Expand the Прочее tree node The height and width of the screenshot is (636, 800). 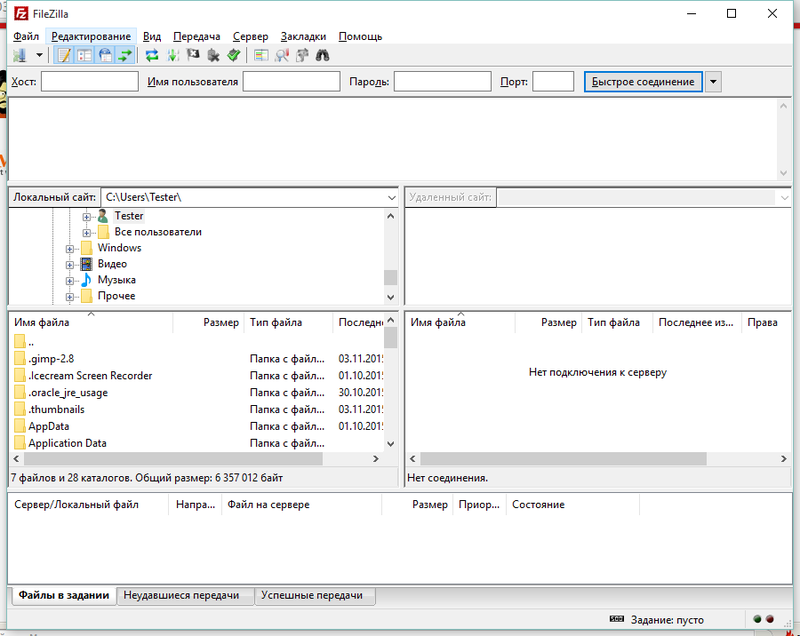pos(70,297)
